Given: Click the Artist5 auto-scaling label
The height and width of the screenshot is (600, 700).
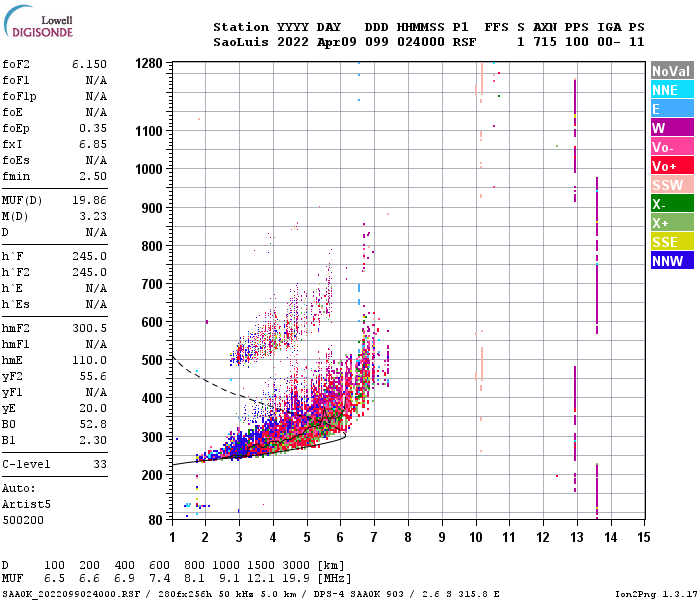Looking at the screenshot, I should coord(26,504).
